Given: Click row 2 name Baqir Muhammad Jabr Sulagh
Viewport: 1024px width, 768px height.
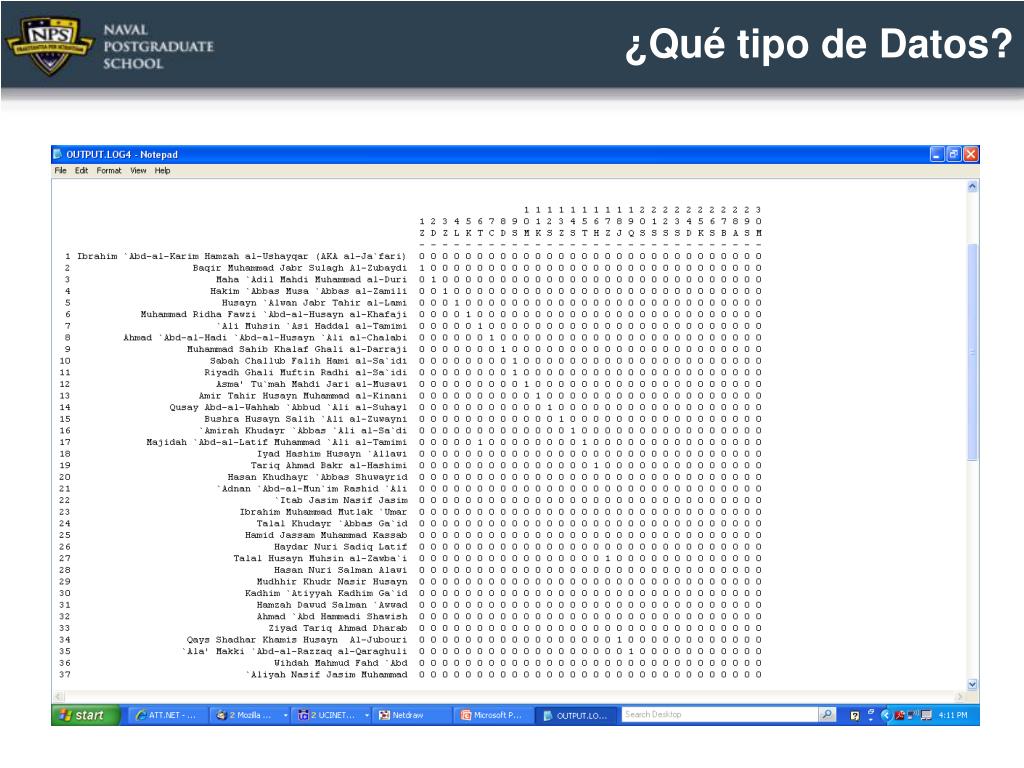Looking at the screenshot, I should [x=299, y=268].
